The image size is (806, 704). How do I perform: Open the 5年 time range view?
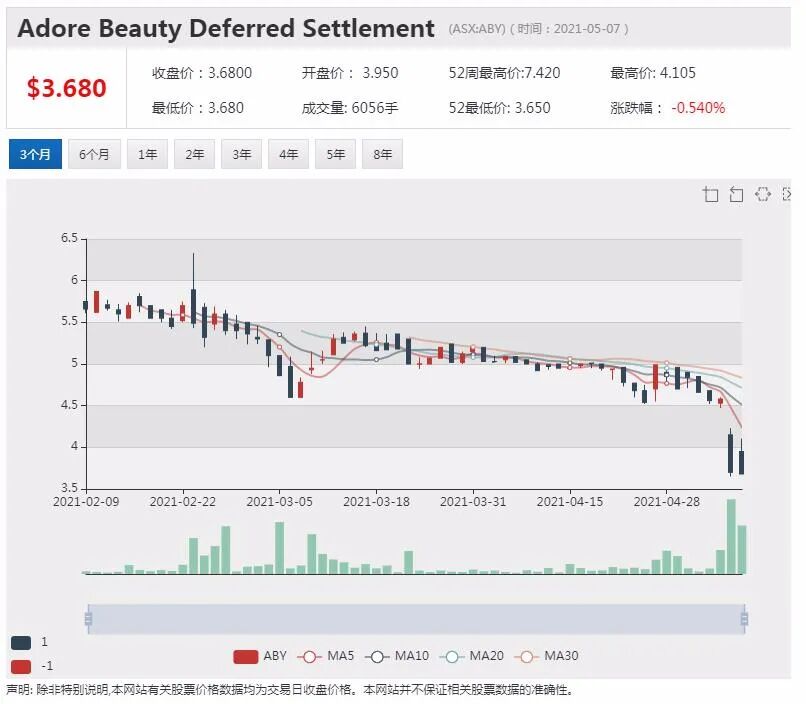coord(335,154)
